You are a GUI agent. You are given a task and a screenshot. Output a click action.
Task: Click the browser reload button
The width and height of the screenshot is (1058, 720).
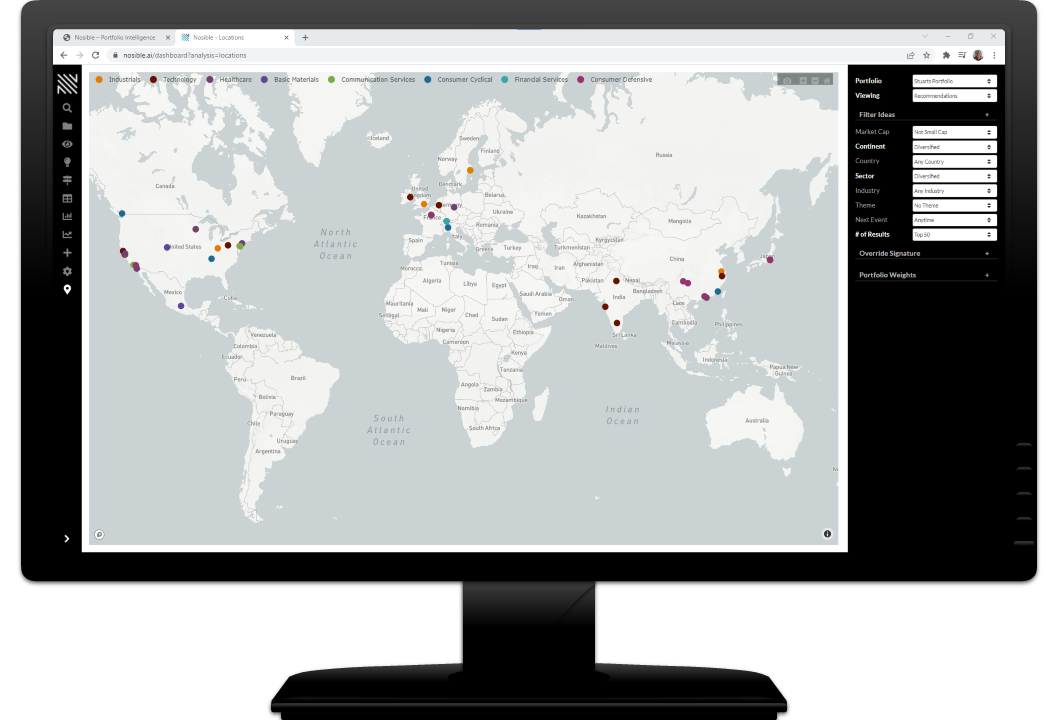(96, 55)
